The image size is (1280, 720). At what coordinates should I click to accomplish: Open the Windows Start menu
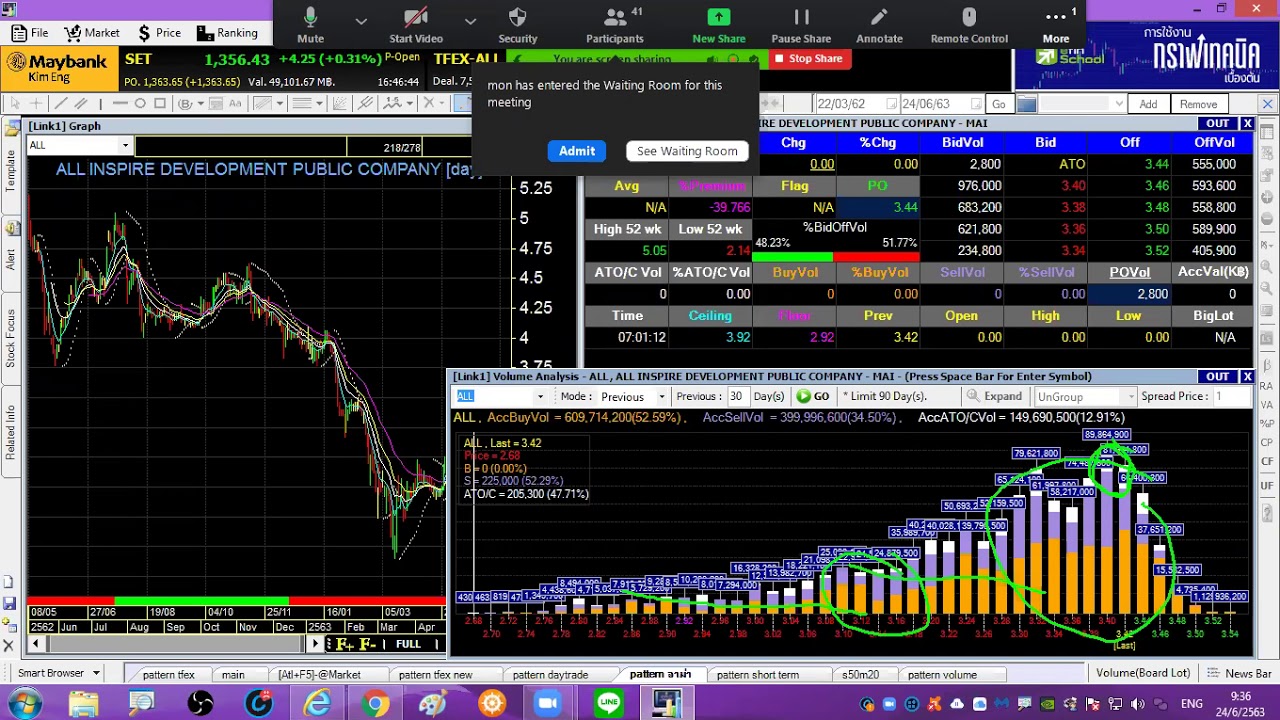[x=23, y=704]
